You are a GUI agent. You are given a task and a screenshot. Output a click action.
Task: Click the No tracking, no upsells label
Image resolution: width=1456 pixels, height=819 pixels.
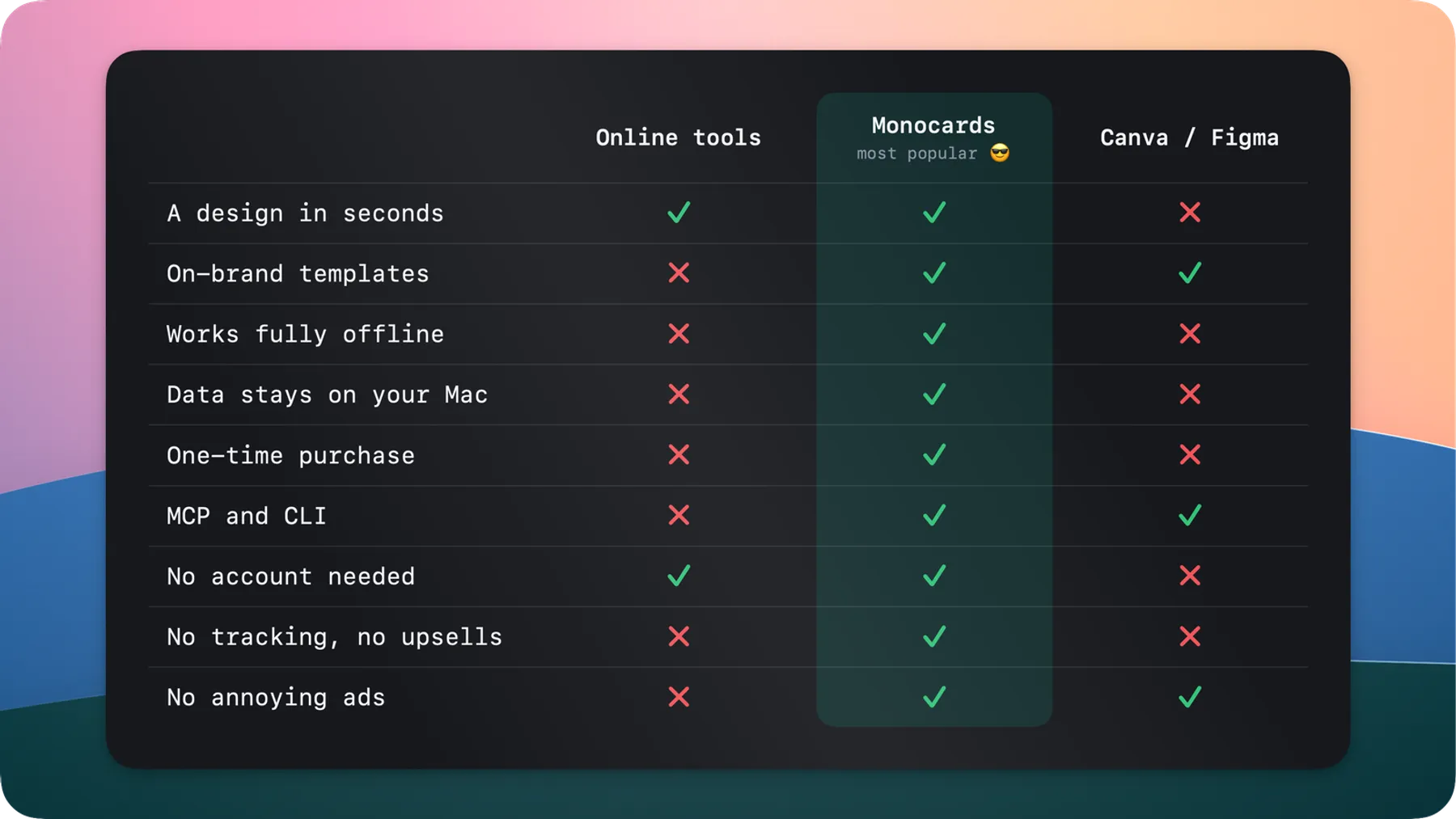334,638
